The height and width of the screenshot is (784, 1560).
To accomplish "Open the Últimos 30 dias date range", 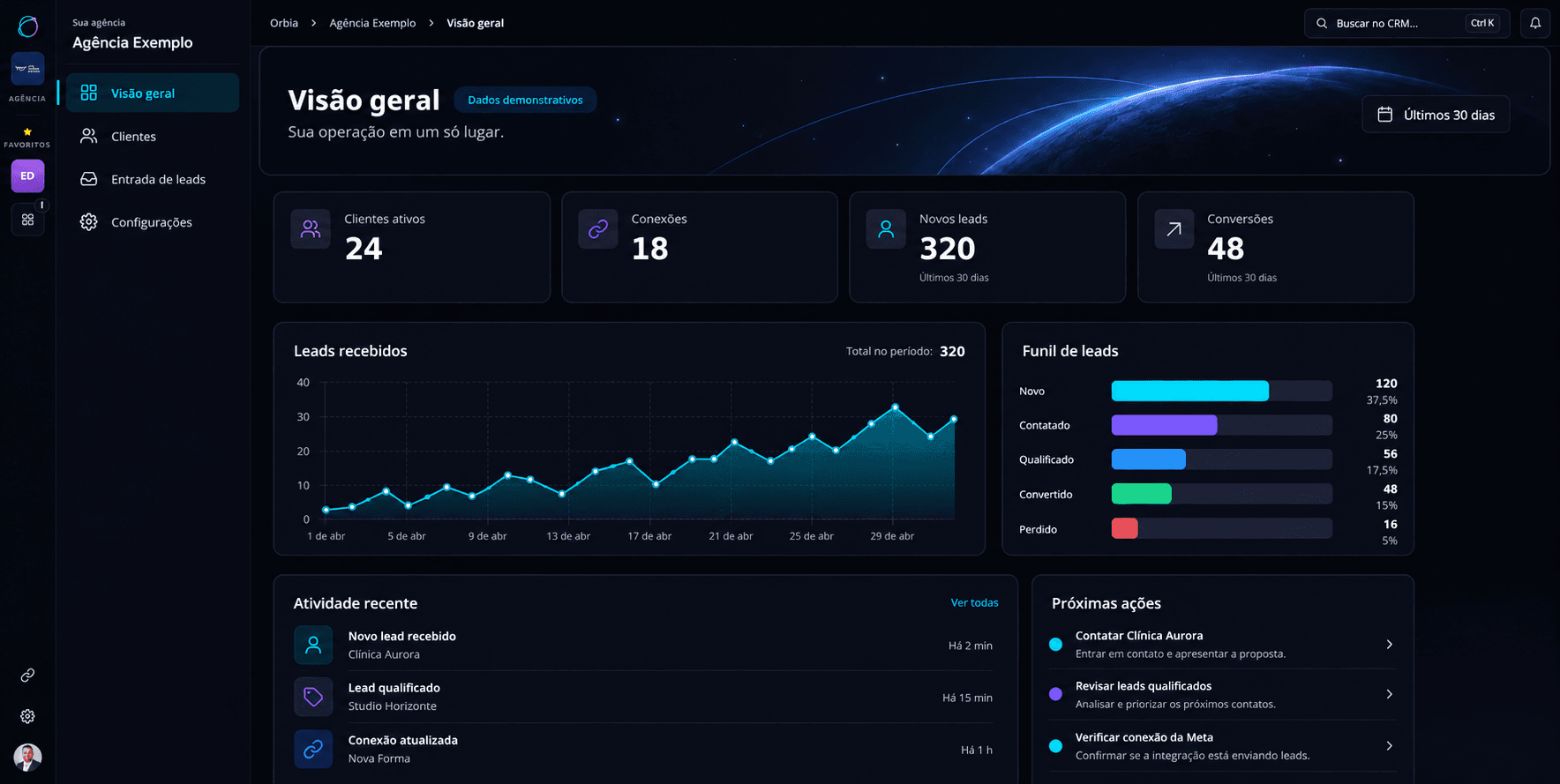I will click(x=1436, y=115).
